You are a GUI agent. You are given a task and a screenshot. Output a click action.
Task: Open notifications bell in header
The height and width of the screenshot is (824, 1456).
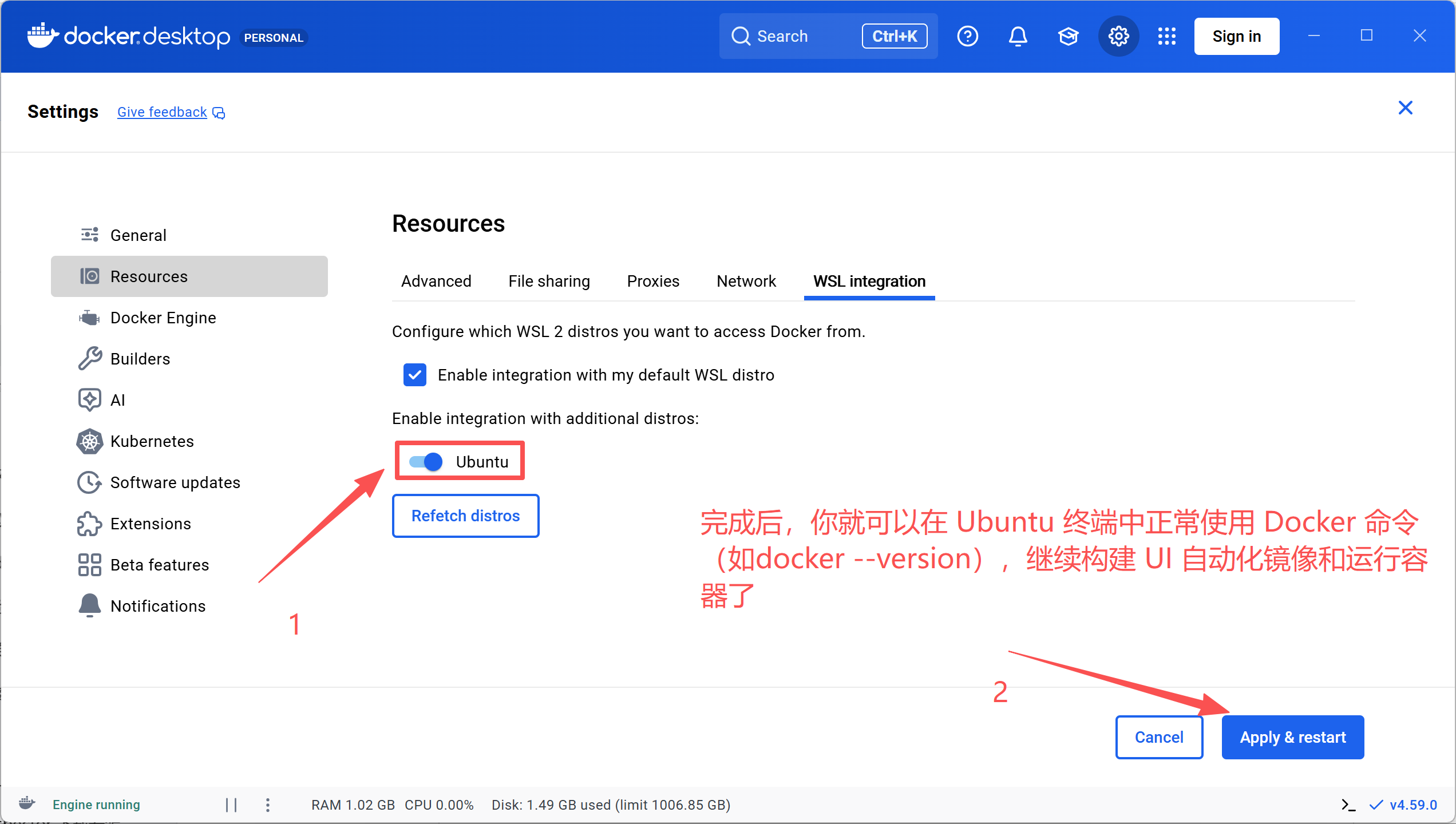pyautogui.click(x=1018, y=36)
